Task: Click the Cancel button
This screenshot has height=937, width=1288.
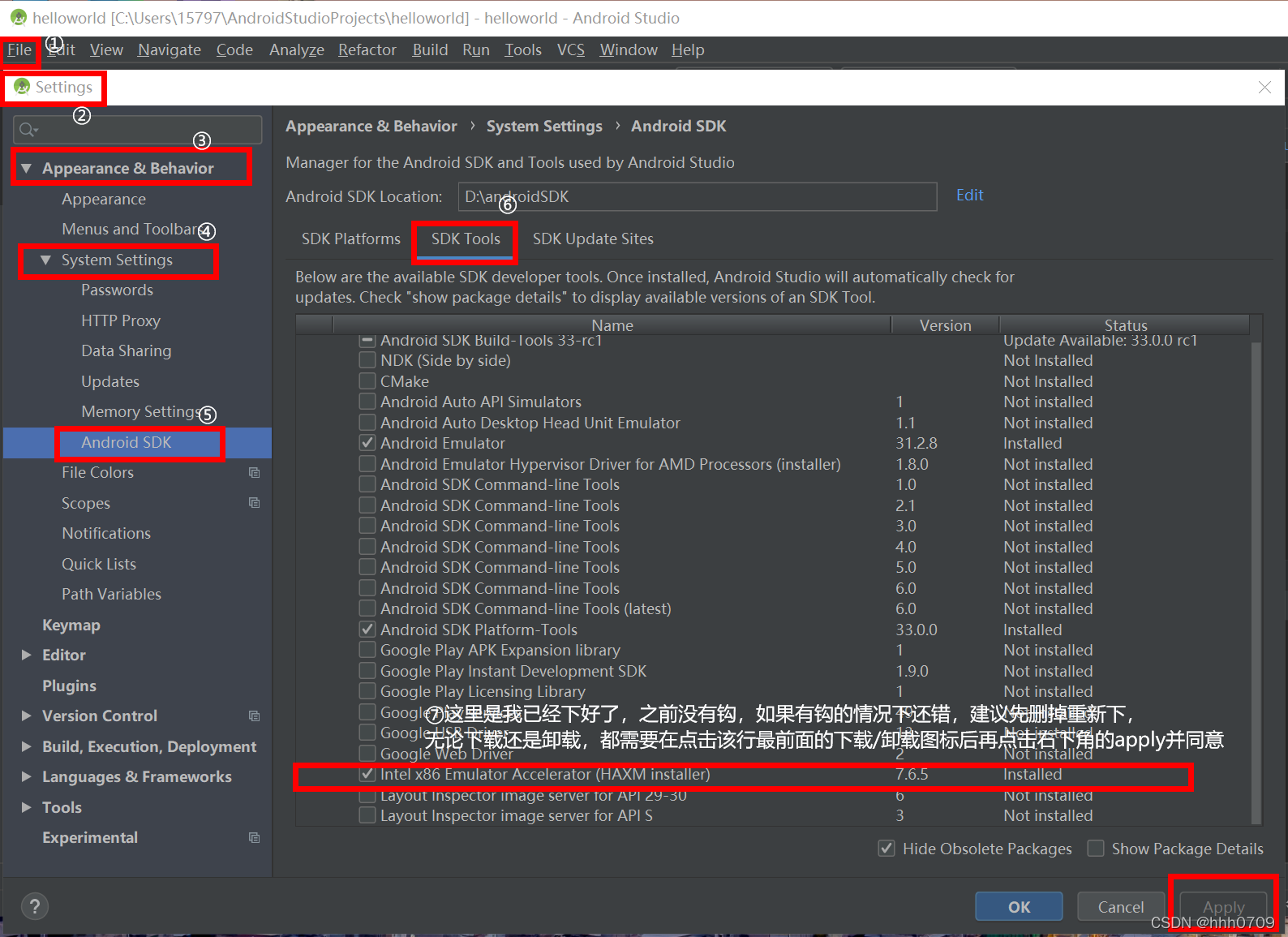Action: 1121,907
